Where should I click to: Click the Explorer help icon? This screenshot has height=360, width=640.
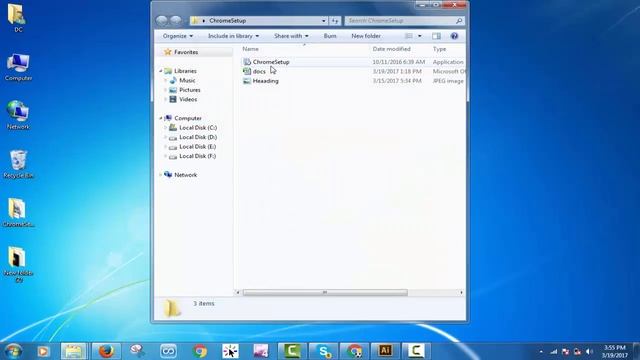[x=454, y=36]
